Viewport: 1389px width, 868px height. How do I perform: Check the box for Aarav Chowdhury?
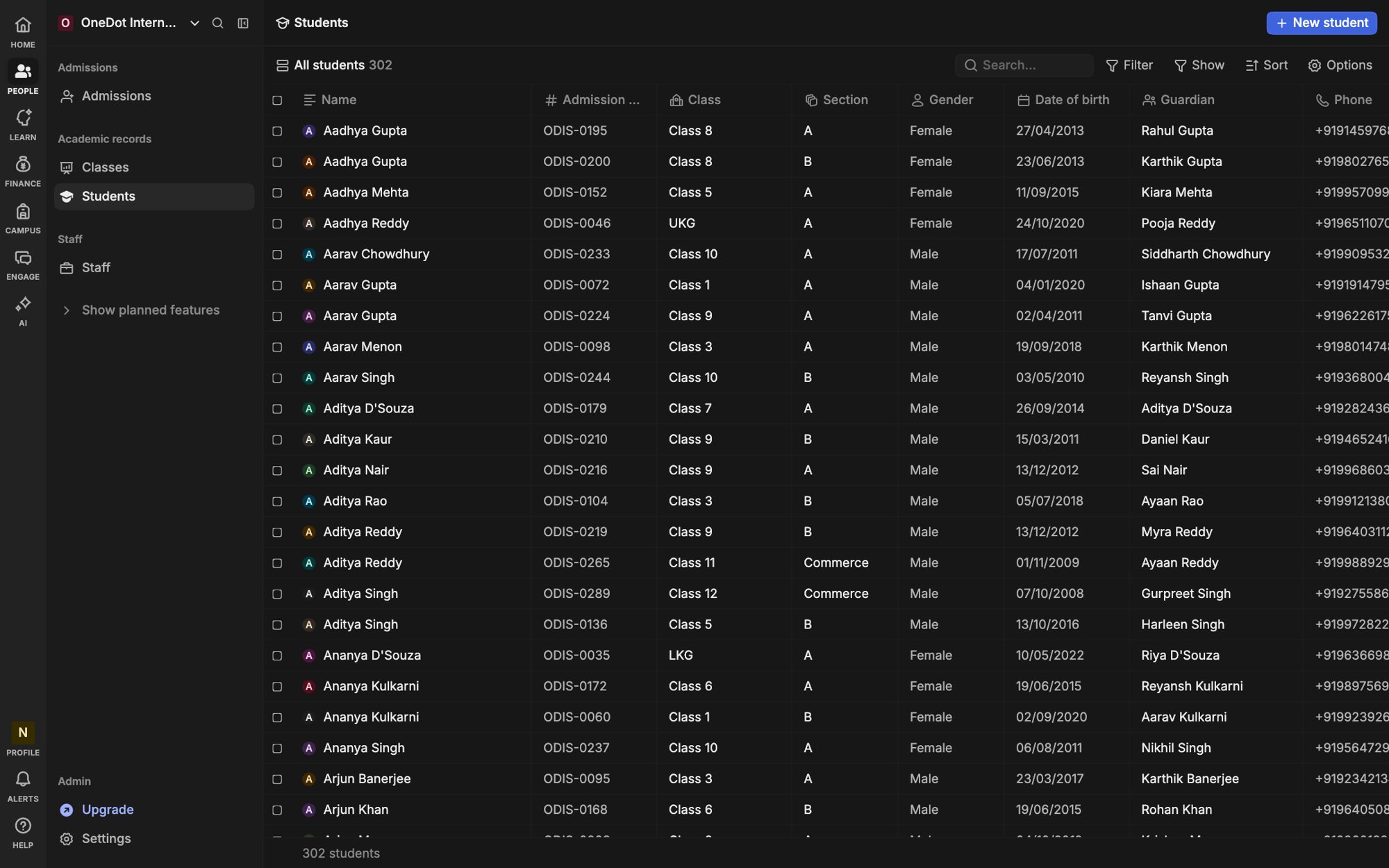(x=277, y=255)
